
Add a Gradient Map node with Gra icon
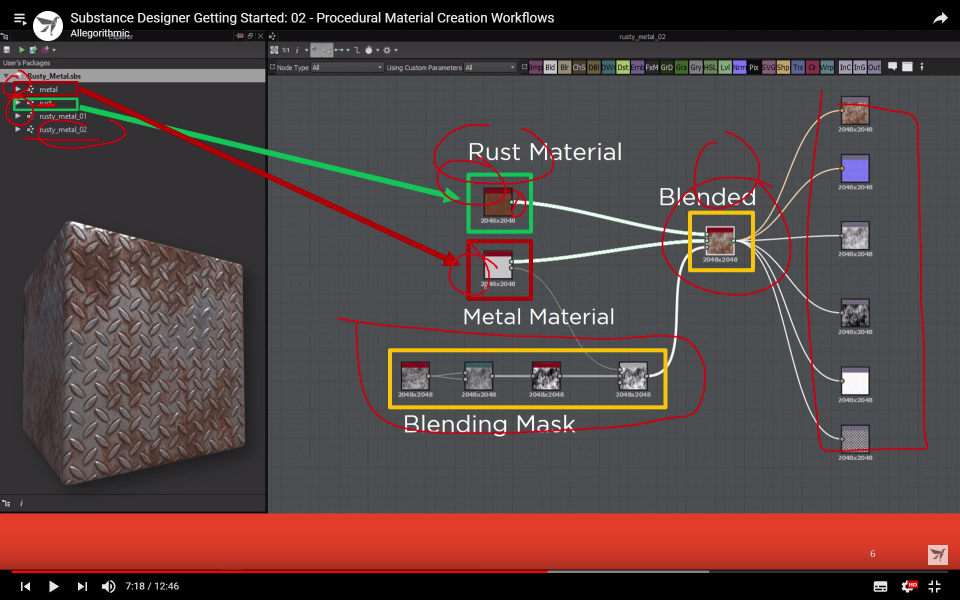click(681, 67)
